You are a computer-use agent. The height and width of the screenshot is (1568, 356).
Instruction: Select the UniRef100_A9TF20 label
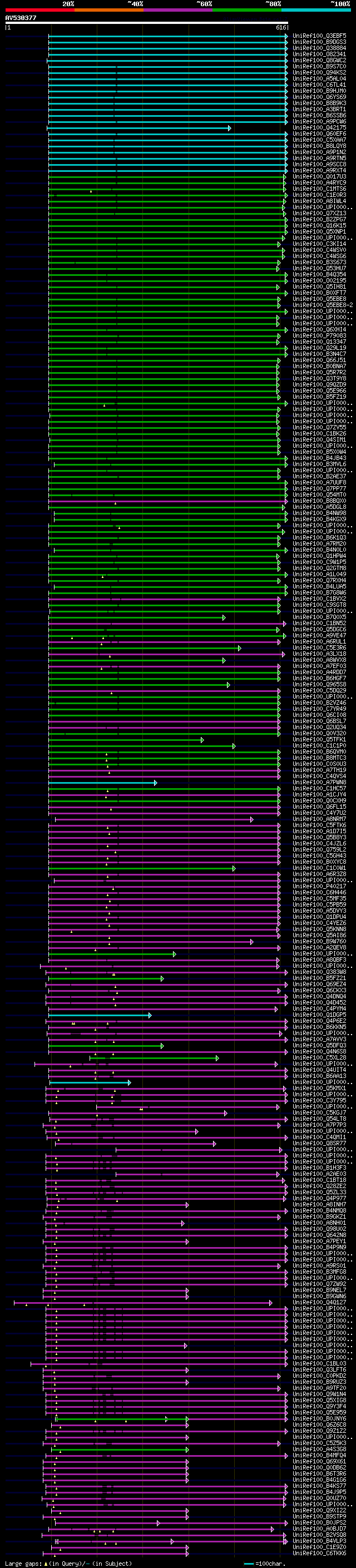coord(319,1388)
